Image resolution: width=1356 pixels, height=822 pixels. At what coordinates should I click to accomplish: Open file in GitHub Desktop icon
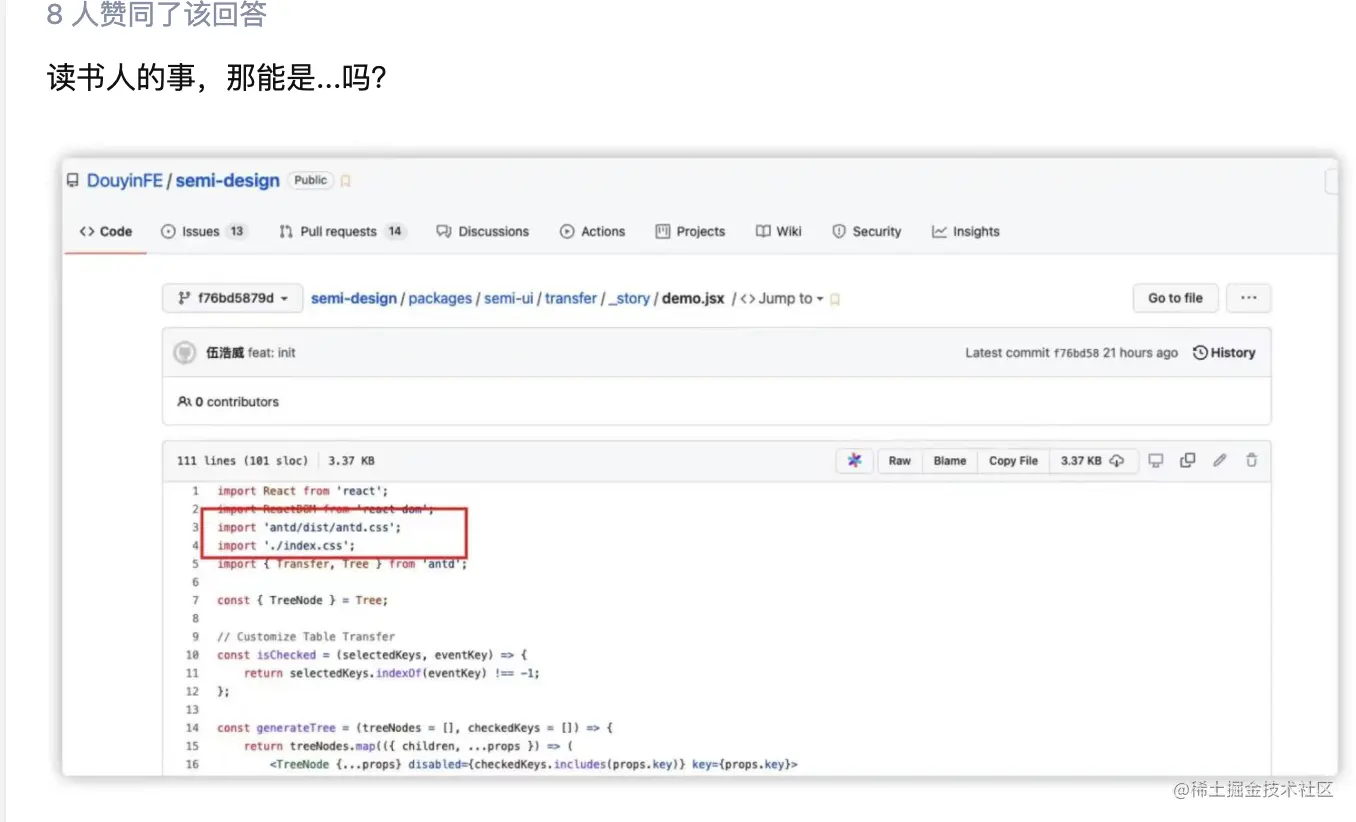tap(1156, 461)
